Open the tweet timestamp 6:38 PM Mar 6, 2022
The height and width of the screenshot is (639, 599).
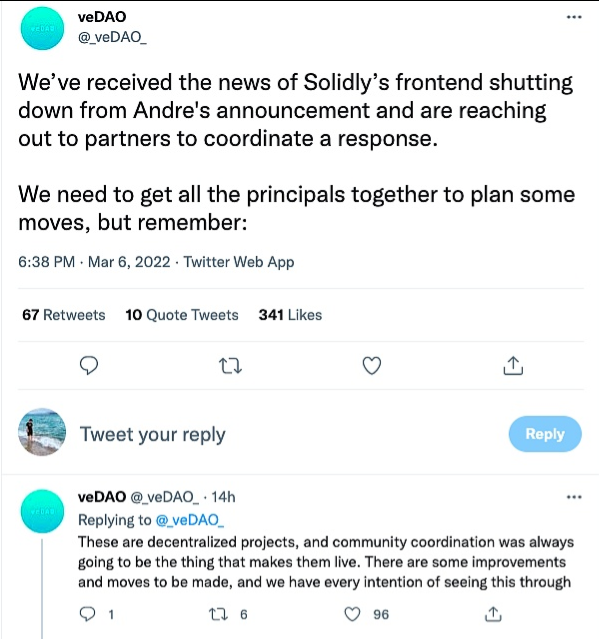94,262
